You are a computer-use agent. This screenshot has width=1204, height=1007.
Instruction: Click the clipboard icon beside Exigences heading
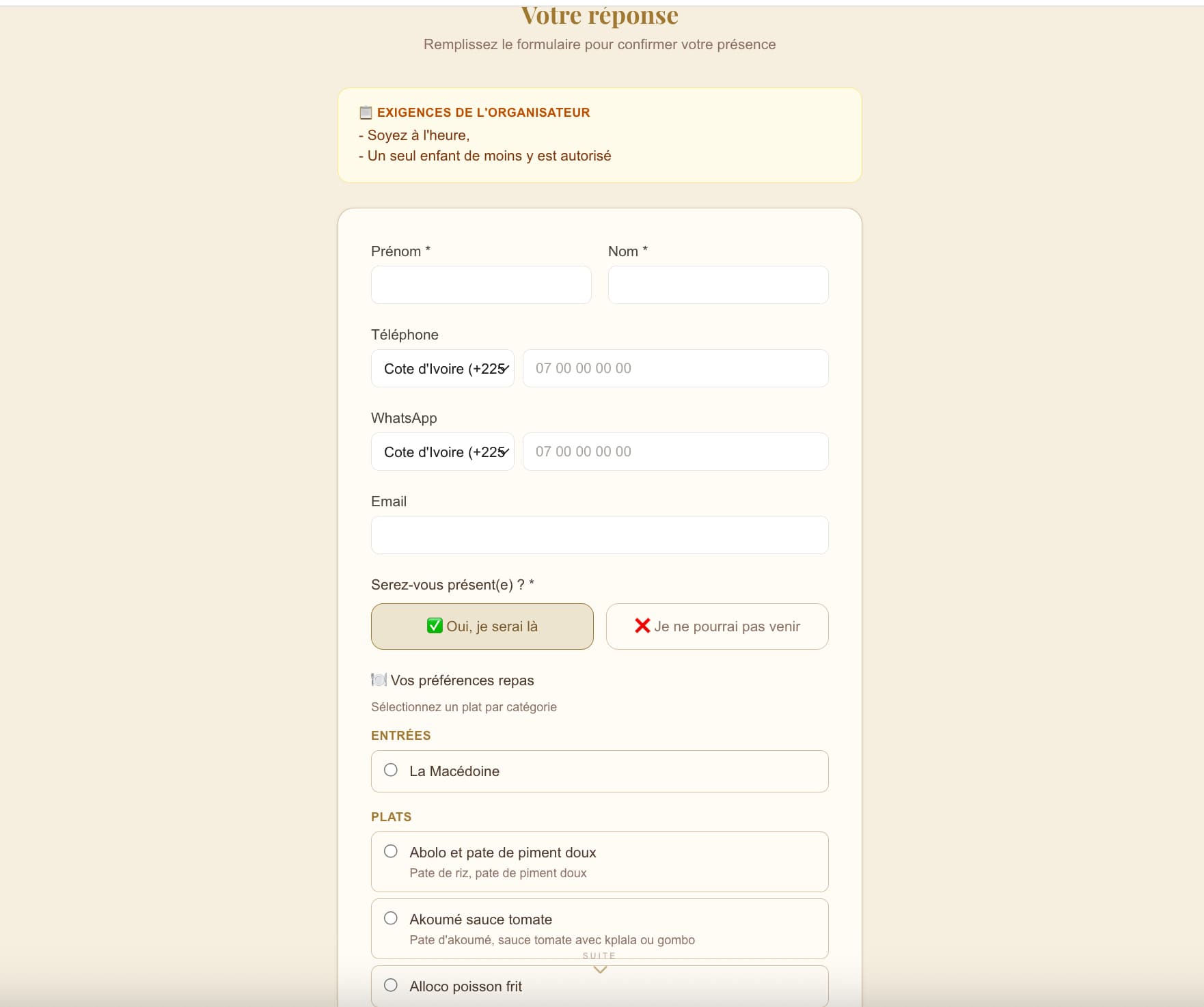click(x=366, y=113)
